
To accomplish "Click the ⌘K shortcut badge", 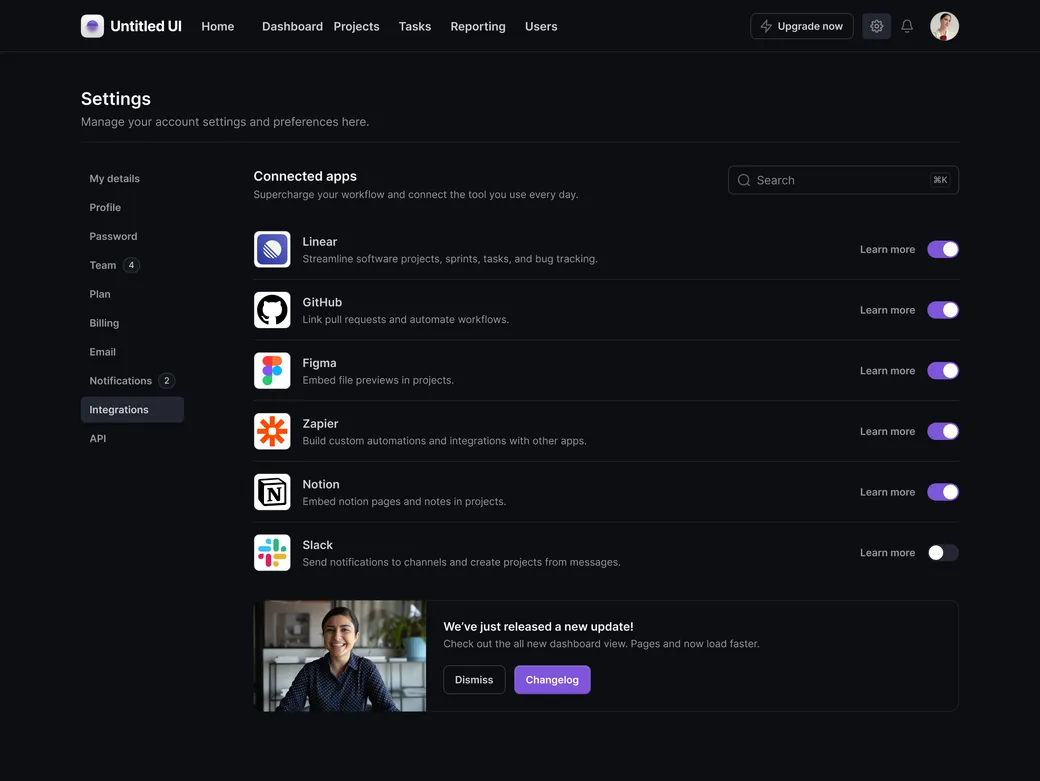I will click(940, 180).
